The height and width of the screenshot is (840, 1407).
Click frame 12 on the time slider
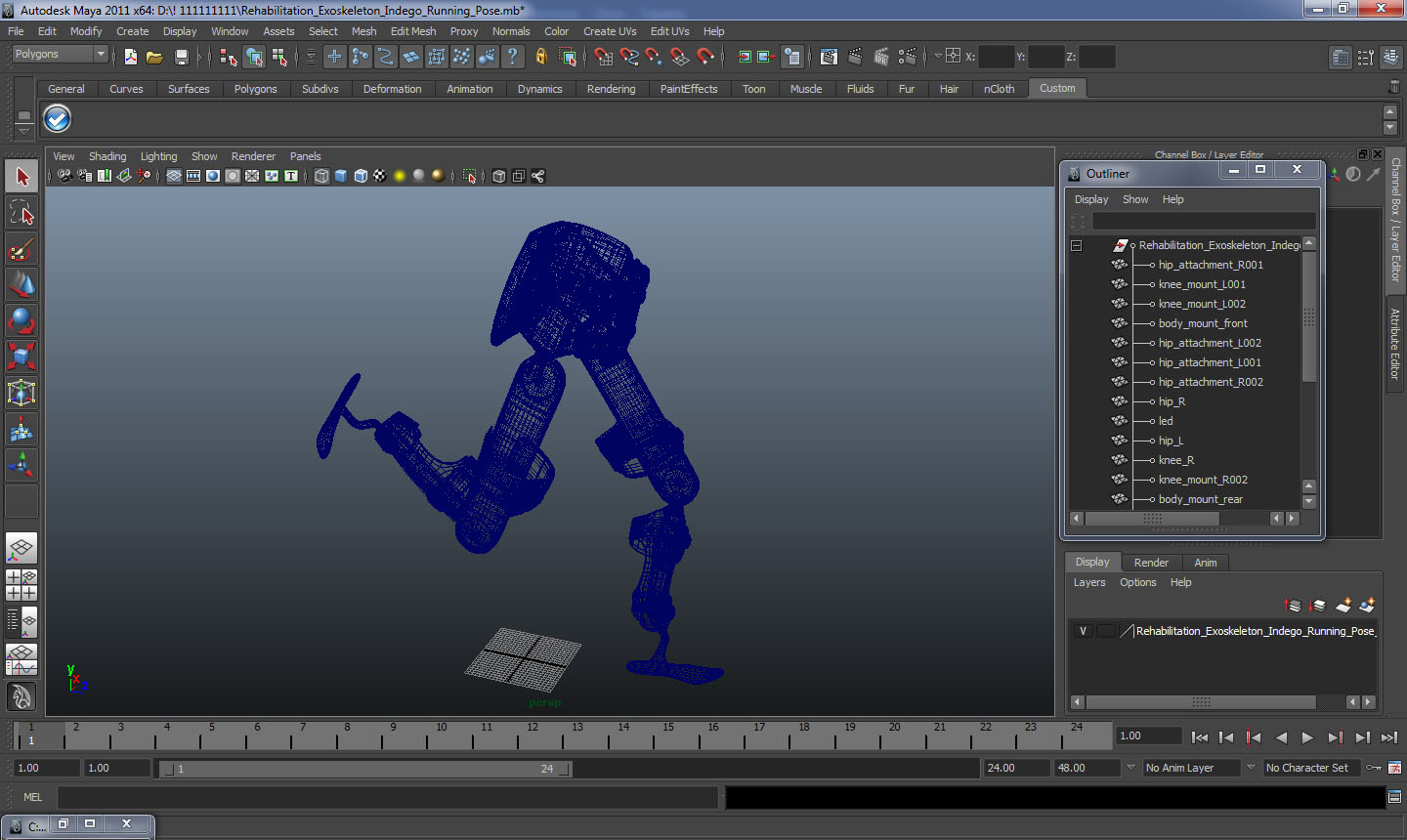[533, 736]
